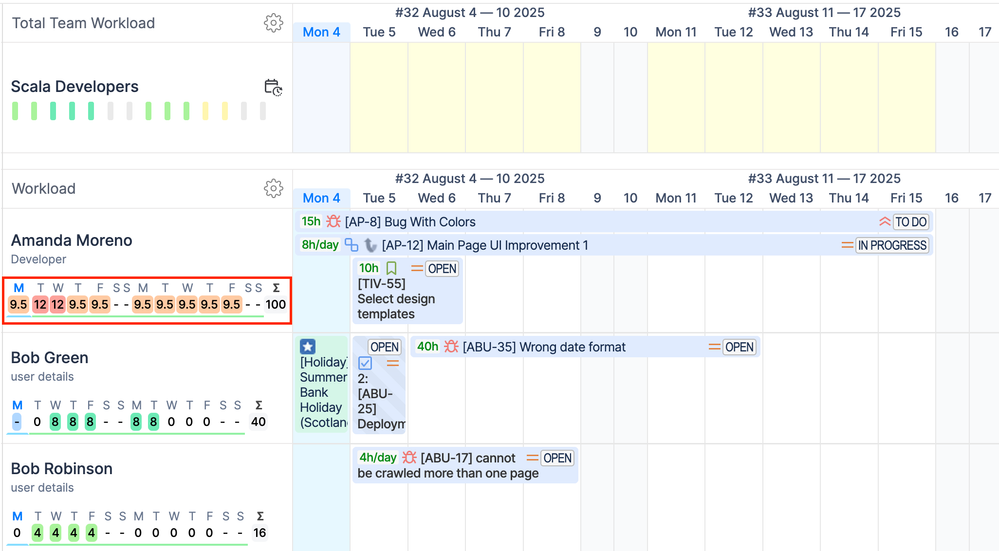This screenshot has height=551, width=999.
Task: Click the medium priority icon on ABU-35
Action: (x=715, y=347)
